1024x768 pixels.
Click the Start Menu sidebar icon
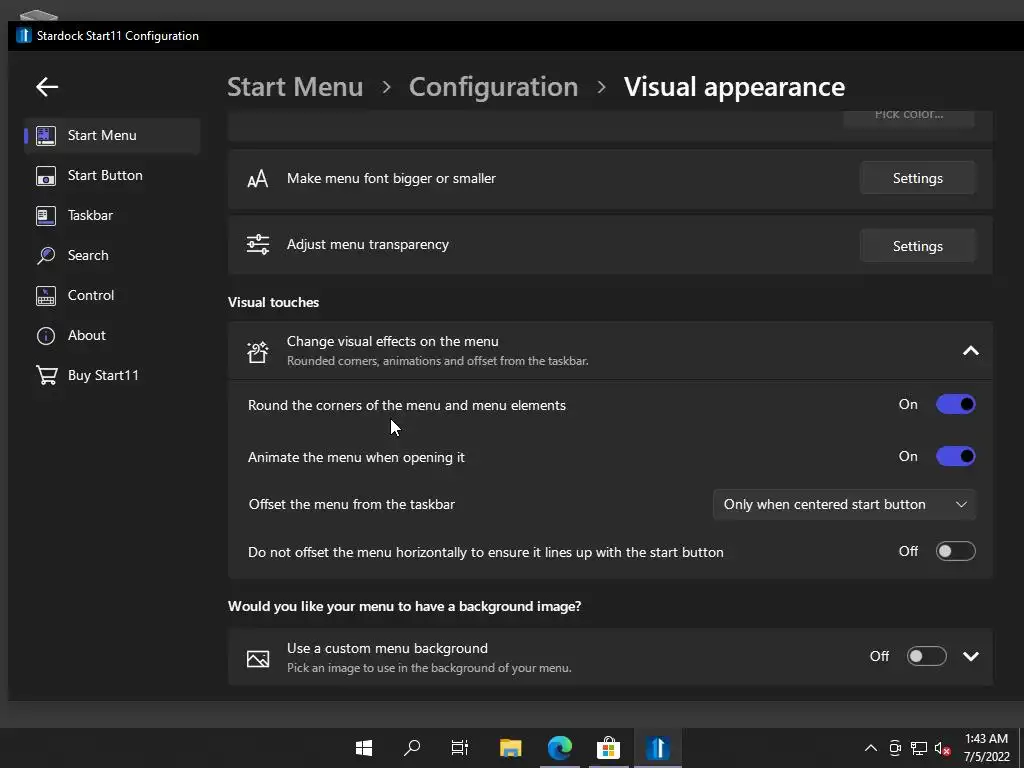(46, 136)
